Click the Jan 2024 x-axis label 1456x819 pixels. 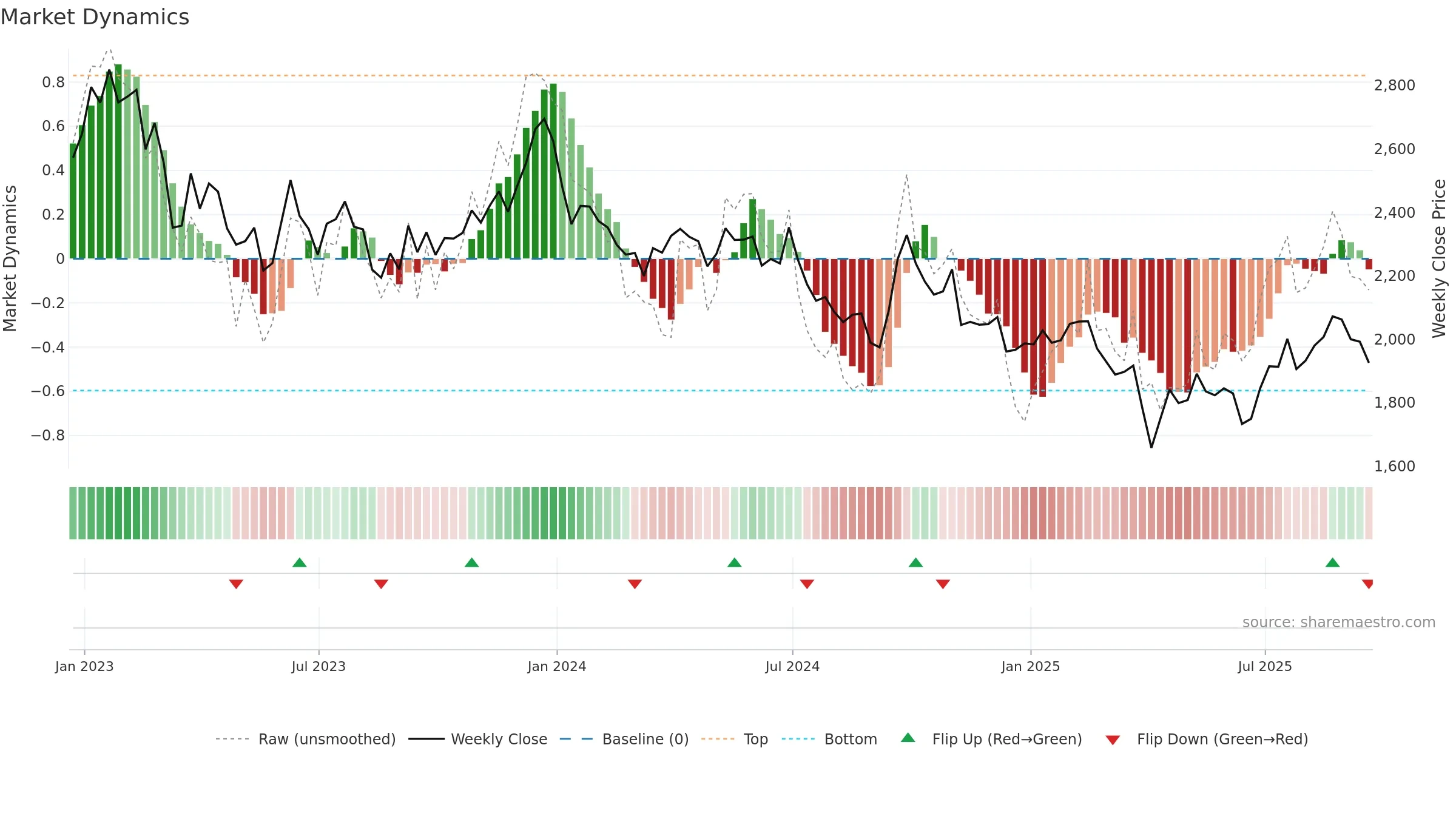(557, 667)
